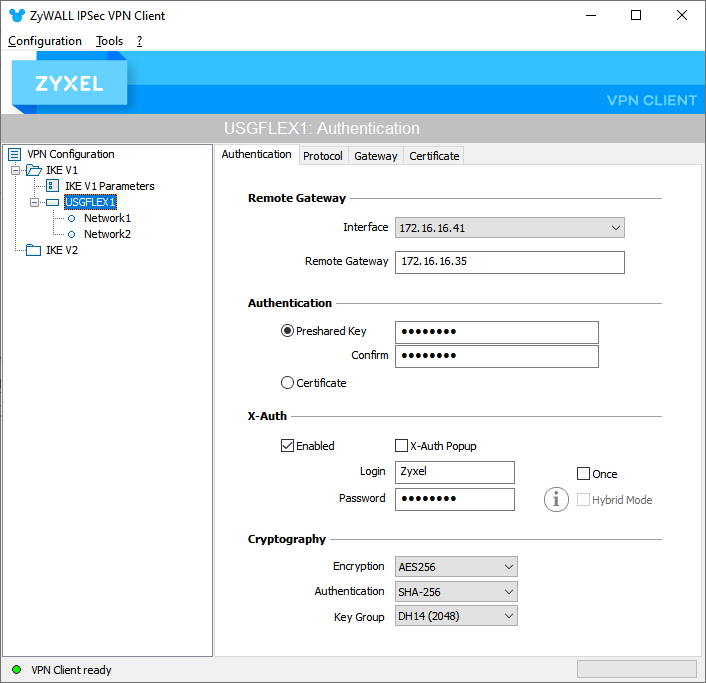Open the Configuration menu

[45, 41]
